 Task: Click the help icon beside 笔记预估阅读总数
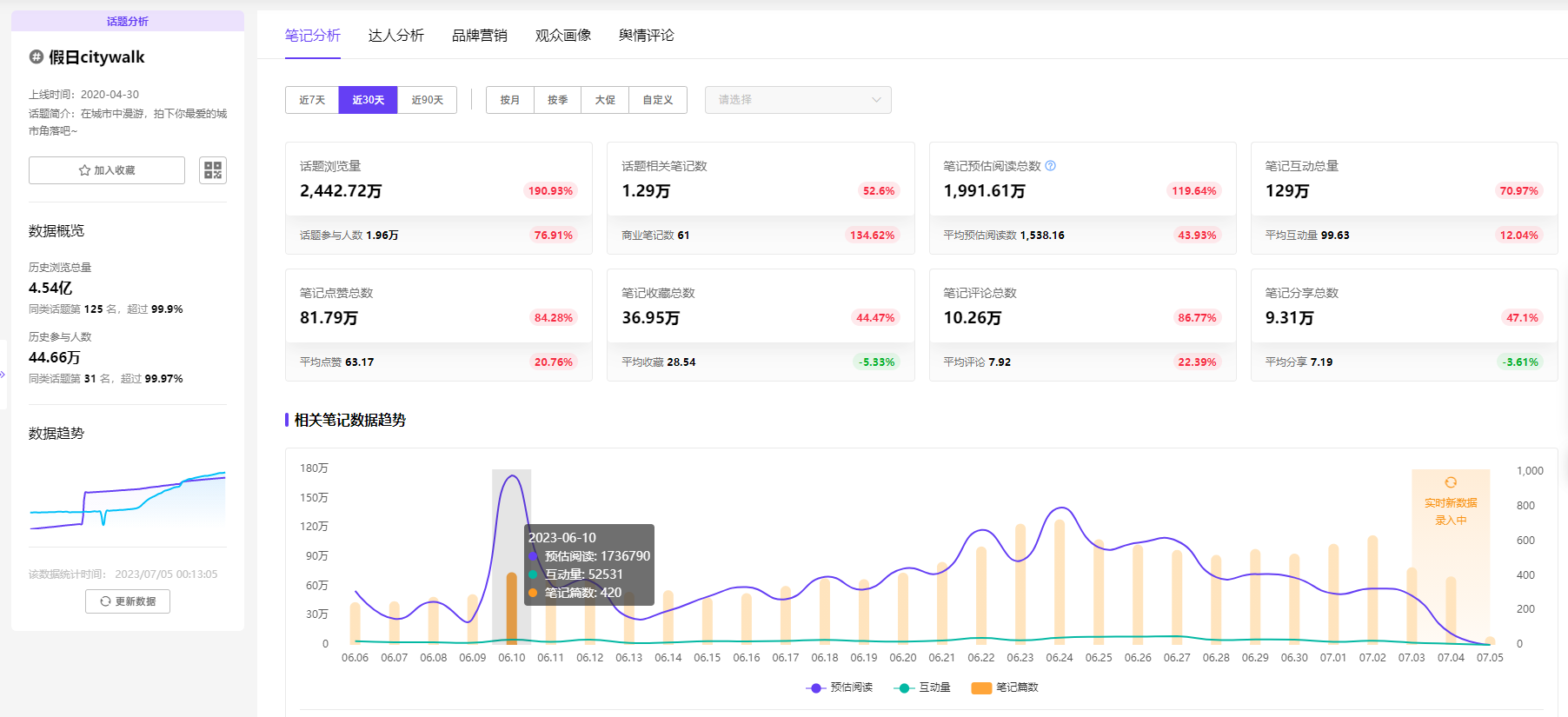1050,166
